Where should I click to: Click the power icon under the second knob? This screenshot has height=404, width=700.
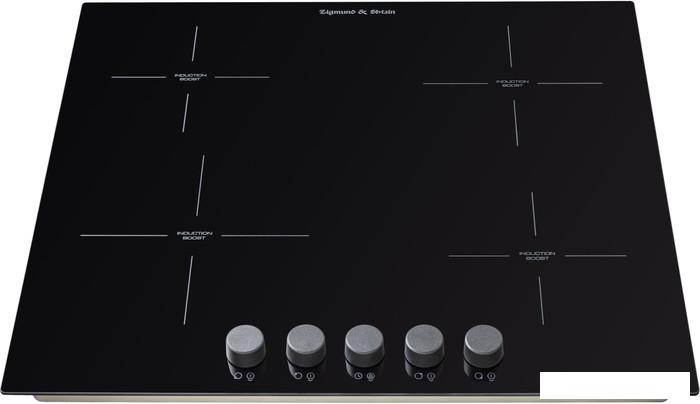tap(310, 378)
